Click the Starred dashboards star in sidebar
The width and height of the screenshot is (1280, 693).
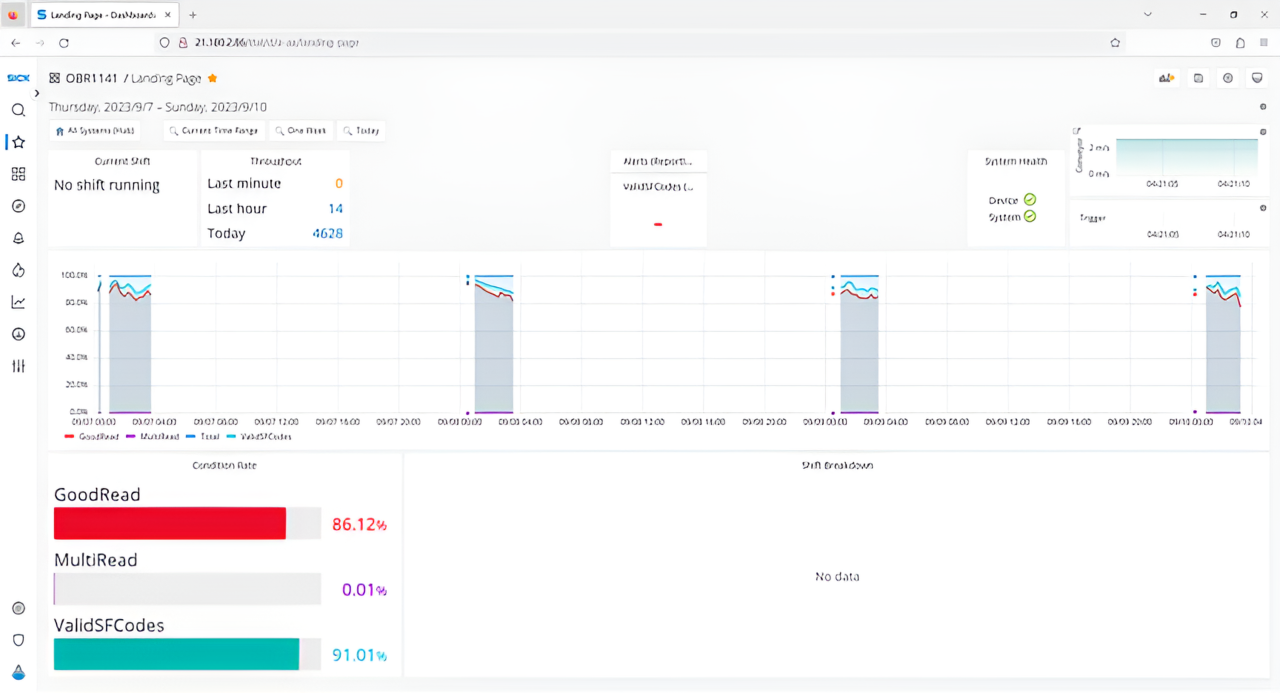click(x=18, y=142)
